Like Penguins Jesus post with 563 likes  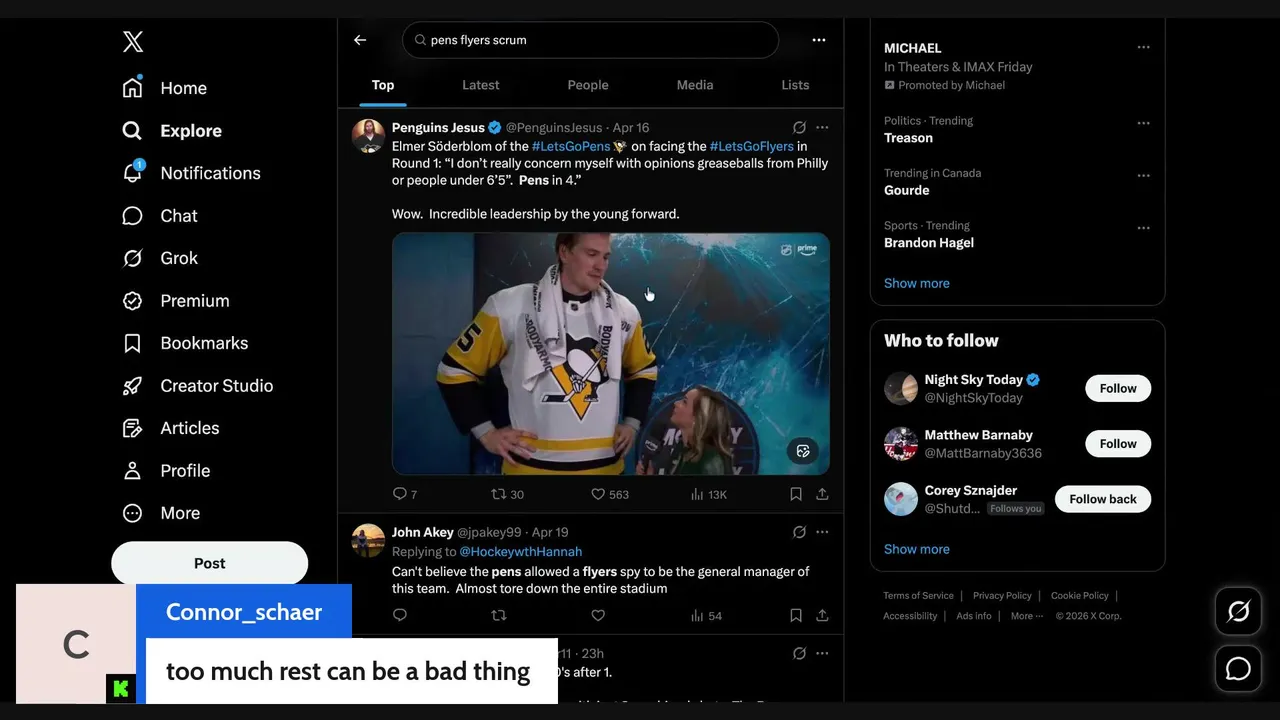[x=610, y=494]
